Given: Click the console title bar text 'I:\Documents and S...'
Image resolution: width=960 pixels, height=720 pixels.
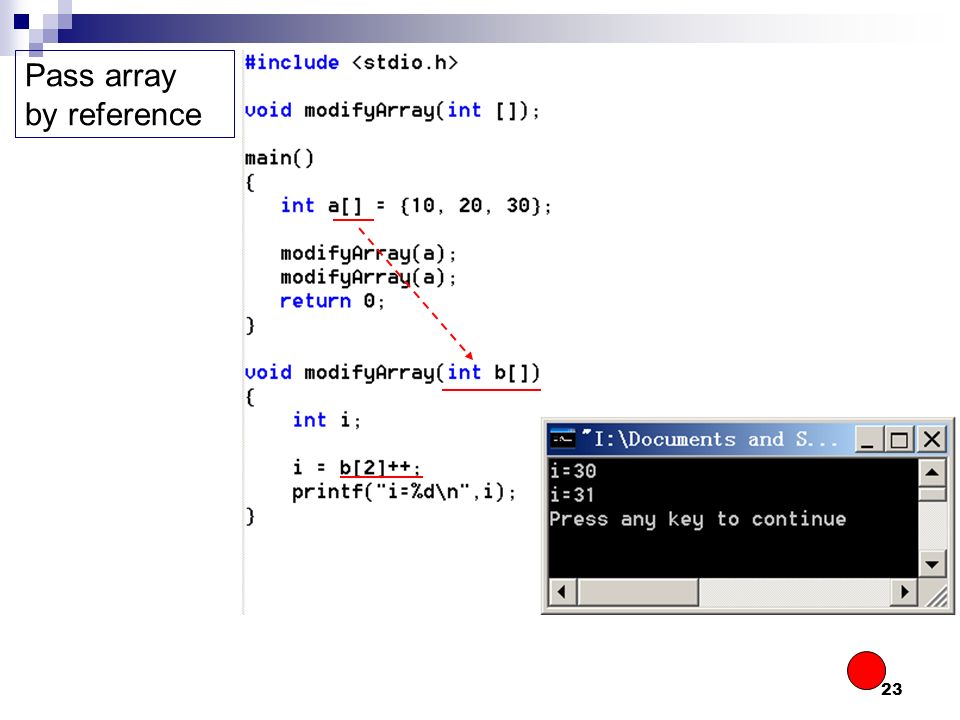Looking at the screenshot, I should click(x=714, y=439).
